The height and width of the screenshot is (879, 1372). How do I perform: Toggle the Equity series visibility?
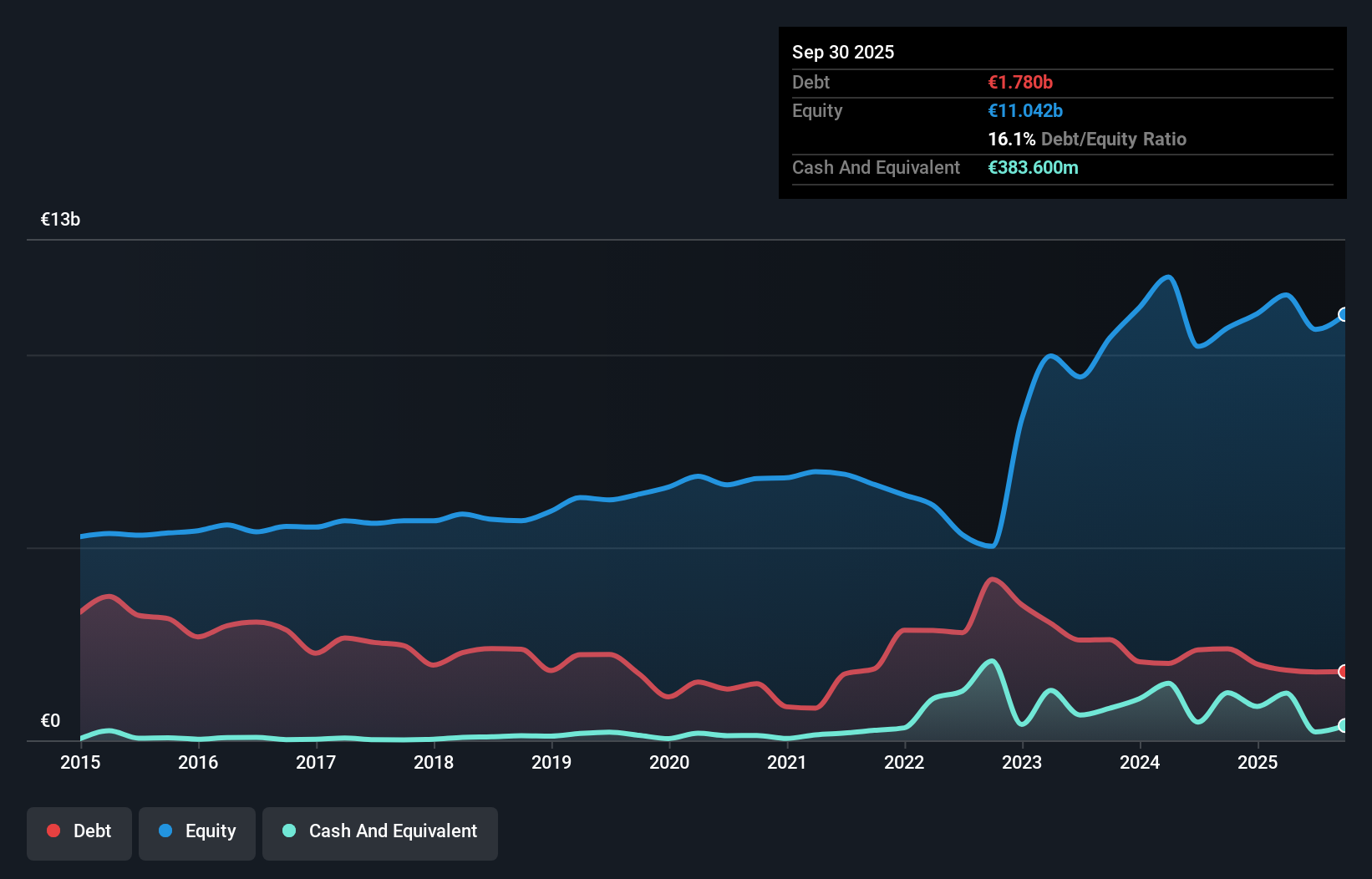[196, 833]
